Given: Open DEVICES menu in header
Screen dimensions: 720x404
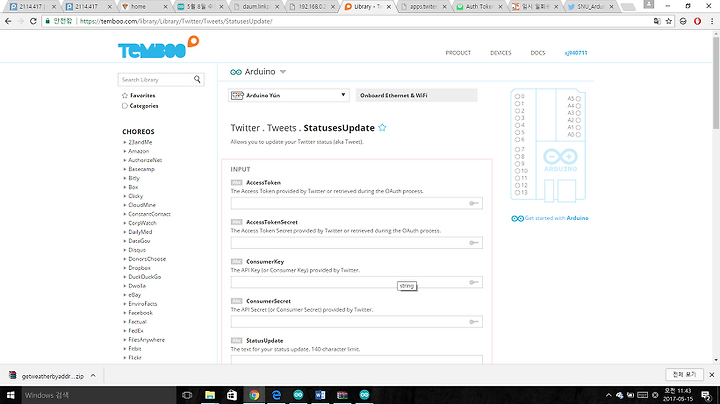Looking at the screenshot, I should (x=501, y=53).
